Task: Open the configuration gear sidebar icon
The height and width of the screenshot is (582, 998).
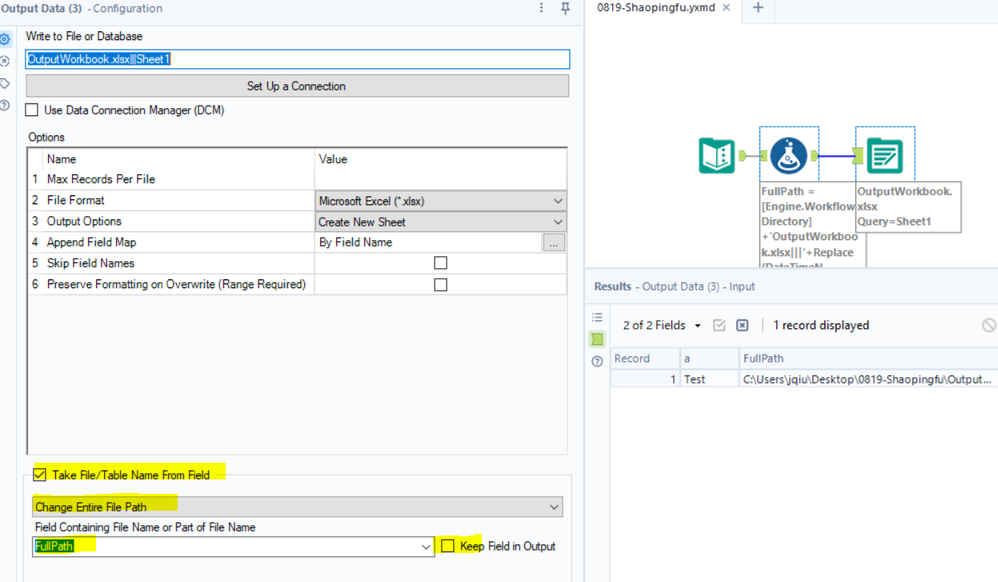Action: point(4,39)
